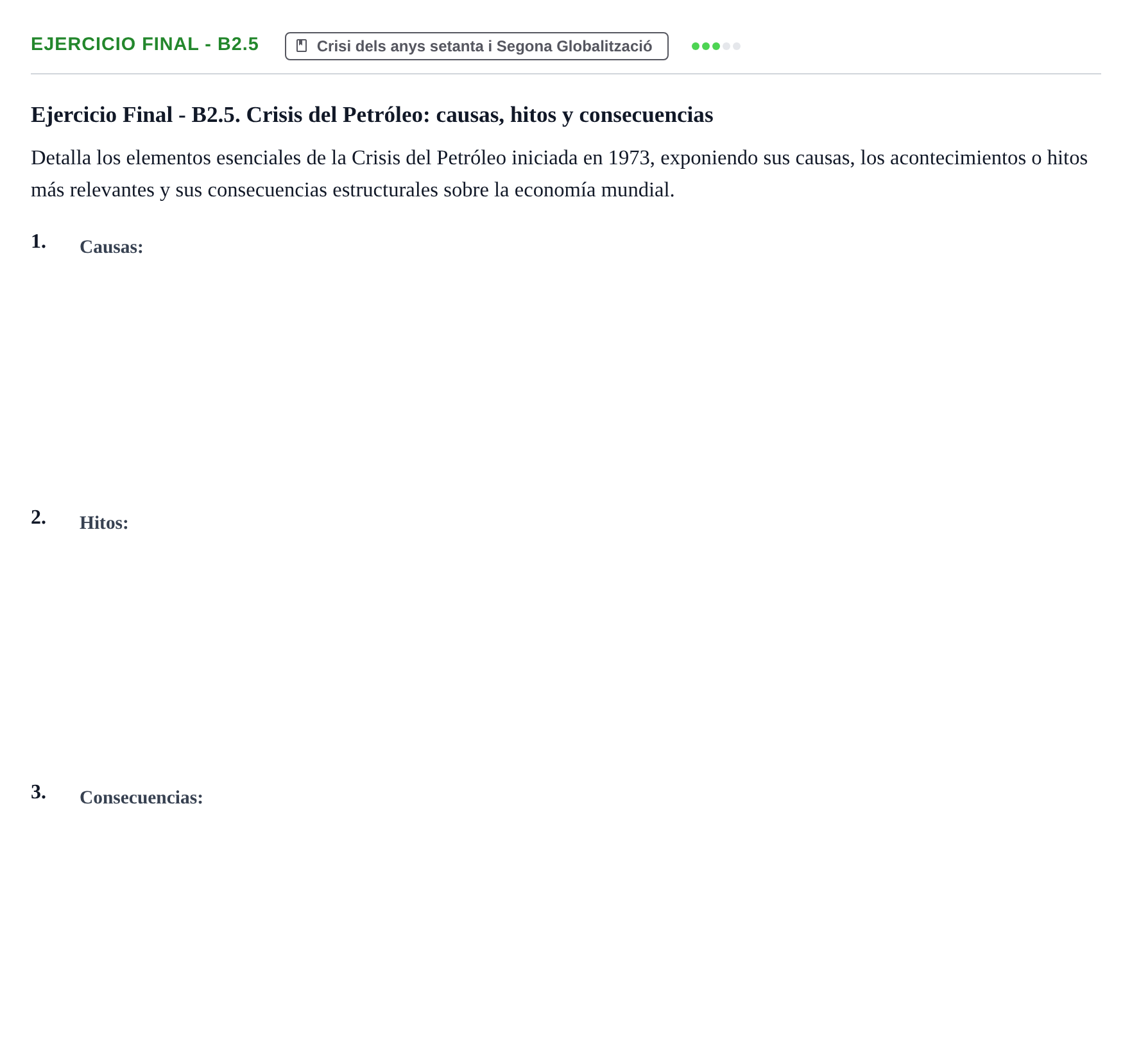Click the 'Consecuencias:' section label
This screenshot has height=1064, width=1132.
[x=141, y=798]
